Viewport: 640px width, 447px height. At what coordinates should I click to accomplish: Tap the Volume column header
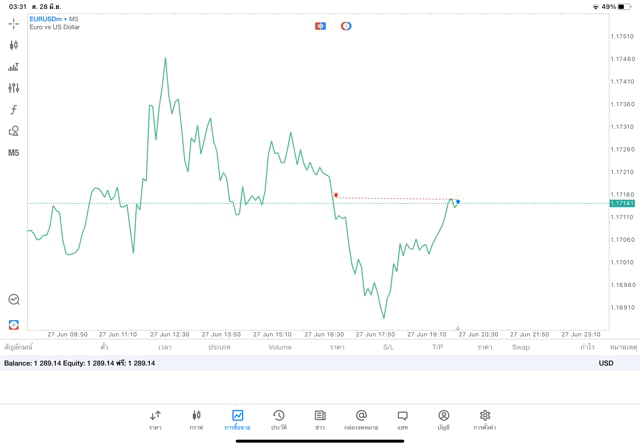point(280,347)
